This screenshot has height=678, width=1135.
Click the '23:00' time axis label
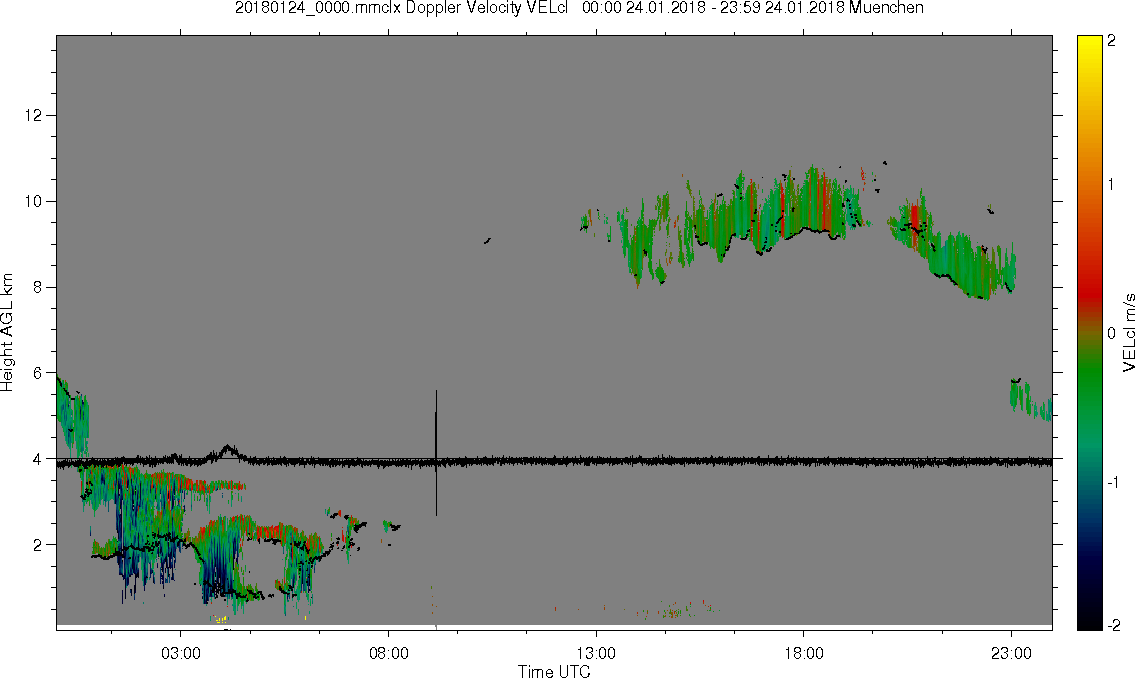click(x=1011, y=653)
